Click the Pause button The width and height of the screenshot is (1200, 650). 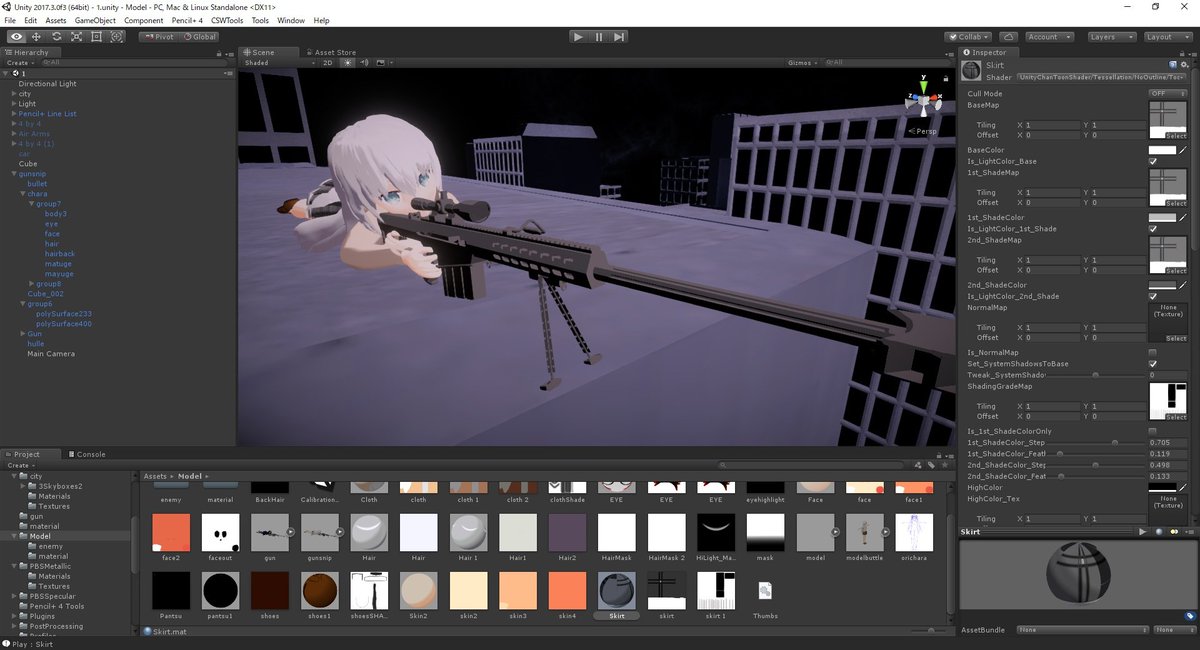click(x=599, y=37)
